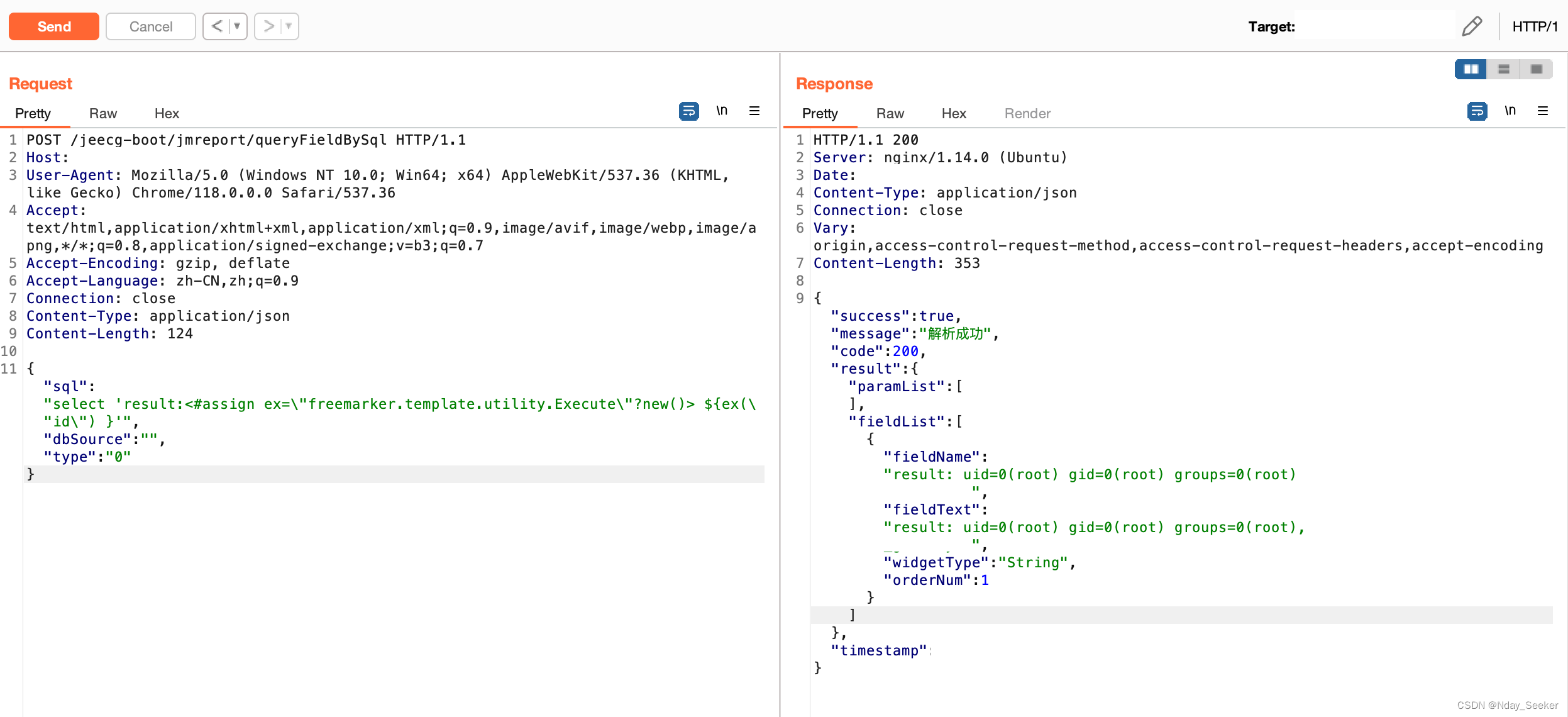Click the orange Send button

coord(54,26)
